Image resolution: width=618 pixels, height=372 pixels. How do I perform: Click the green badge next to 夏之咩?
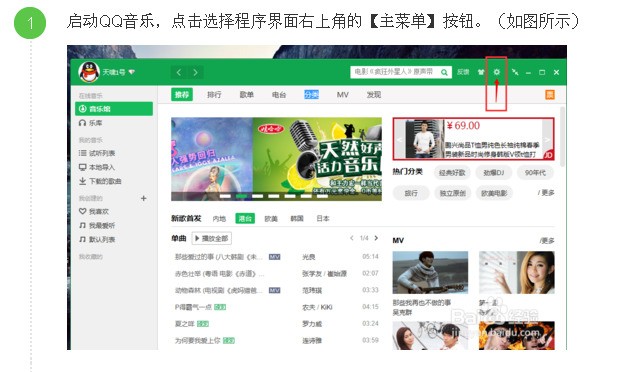[203, 324]
